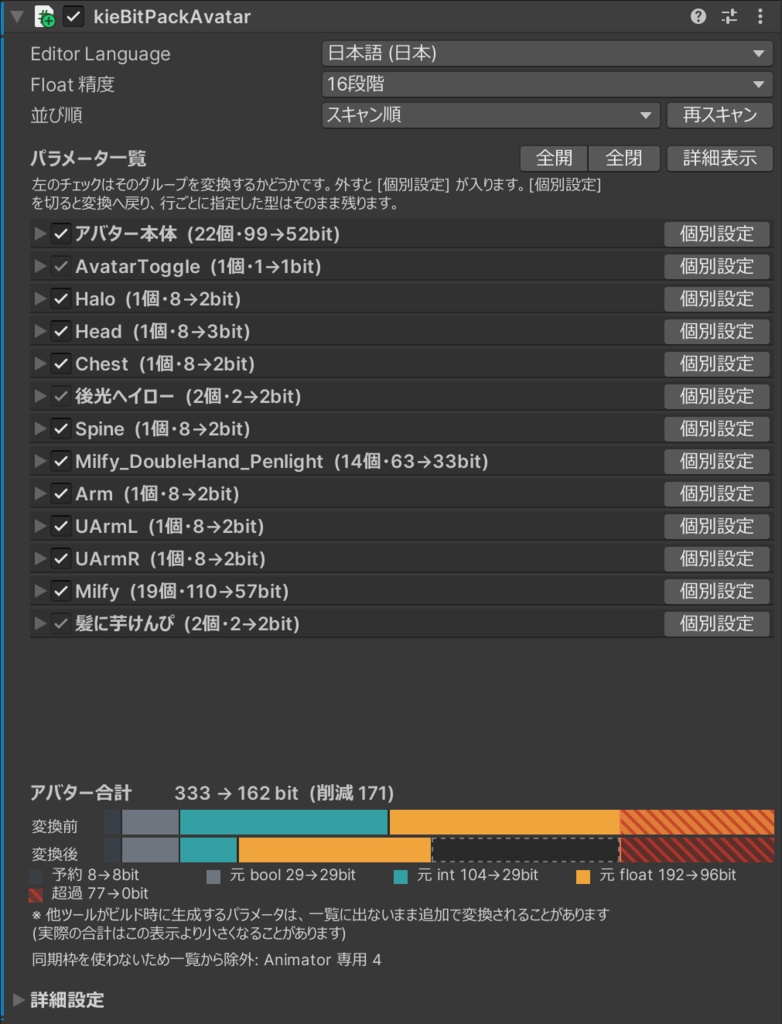Click the teal int segment of 変換前 bar
The height and width of the screenshot is (1024, 782).
[284, 822]
